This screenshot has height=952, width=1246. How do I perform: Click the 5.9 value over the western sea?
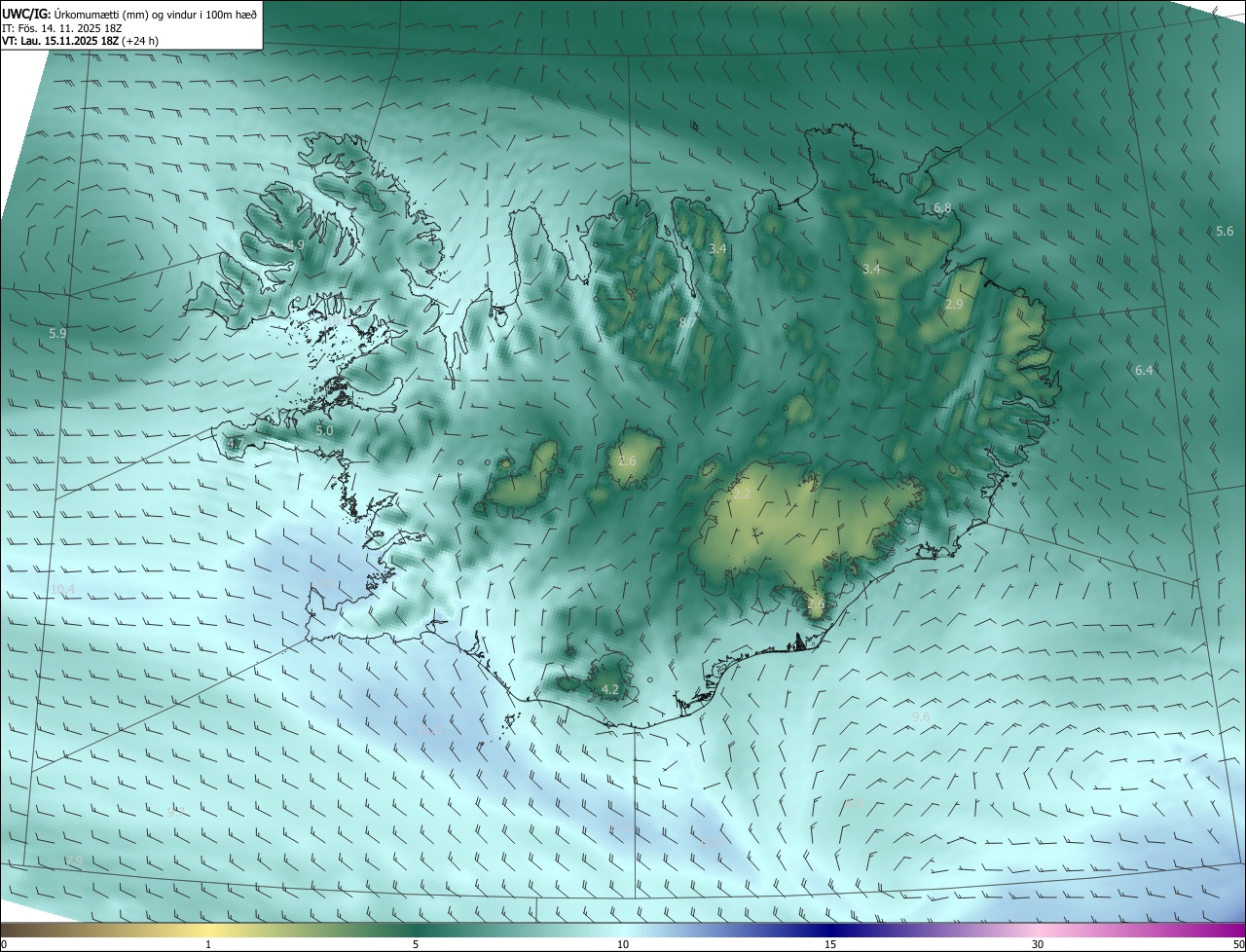57,333
